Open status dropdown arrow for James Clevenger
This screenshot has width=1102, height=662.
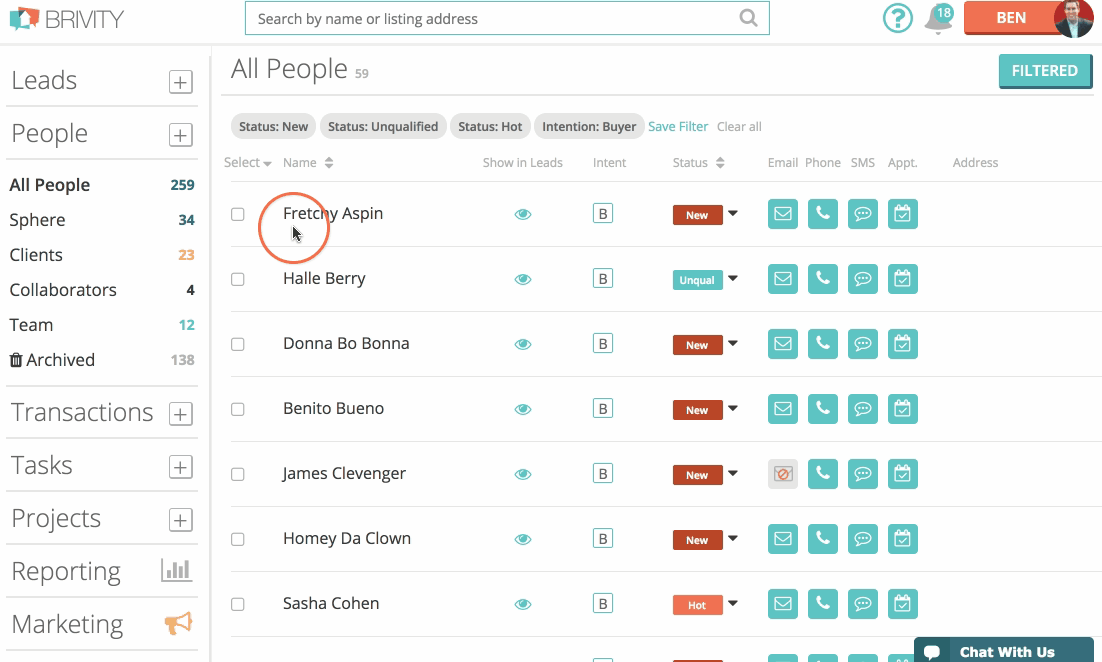tap(733, 473)
